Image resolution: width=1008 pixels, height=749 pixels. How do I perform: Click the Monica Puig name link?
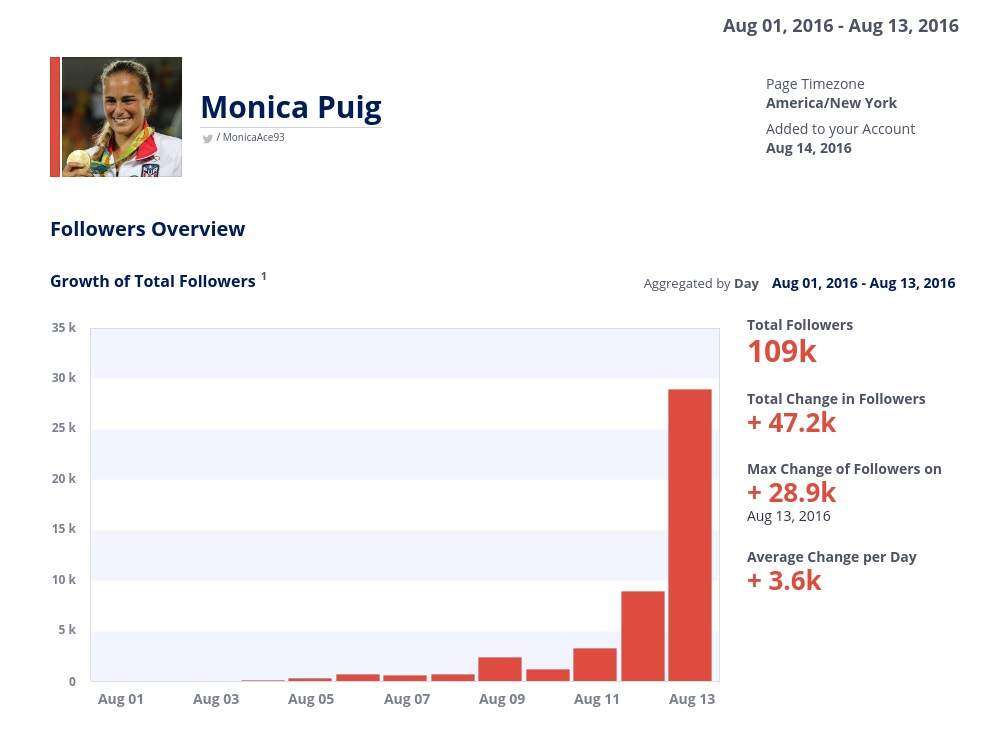tap(291, 107)
